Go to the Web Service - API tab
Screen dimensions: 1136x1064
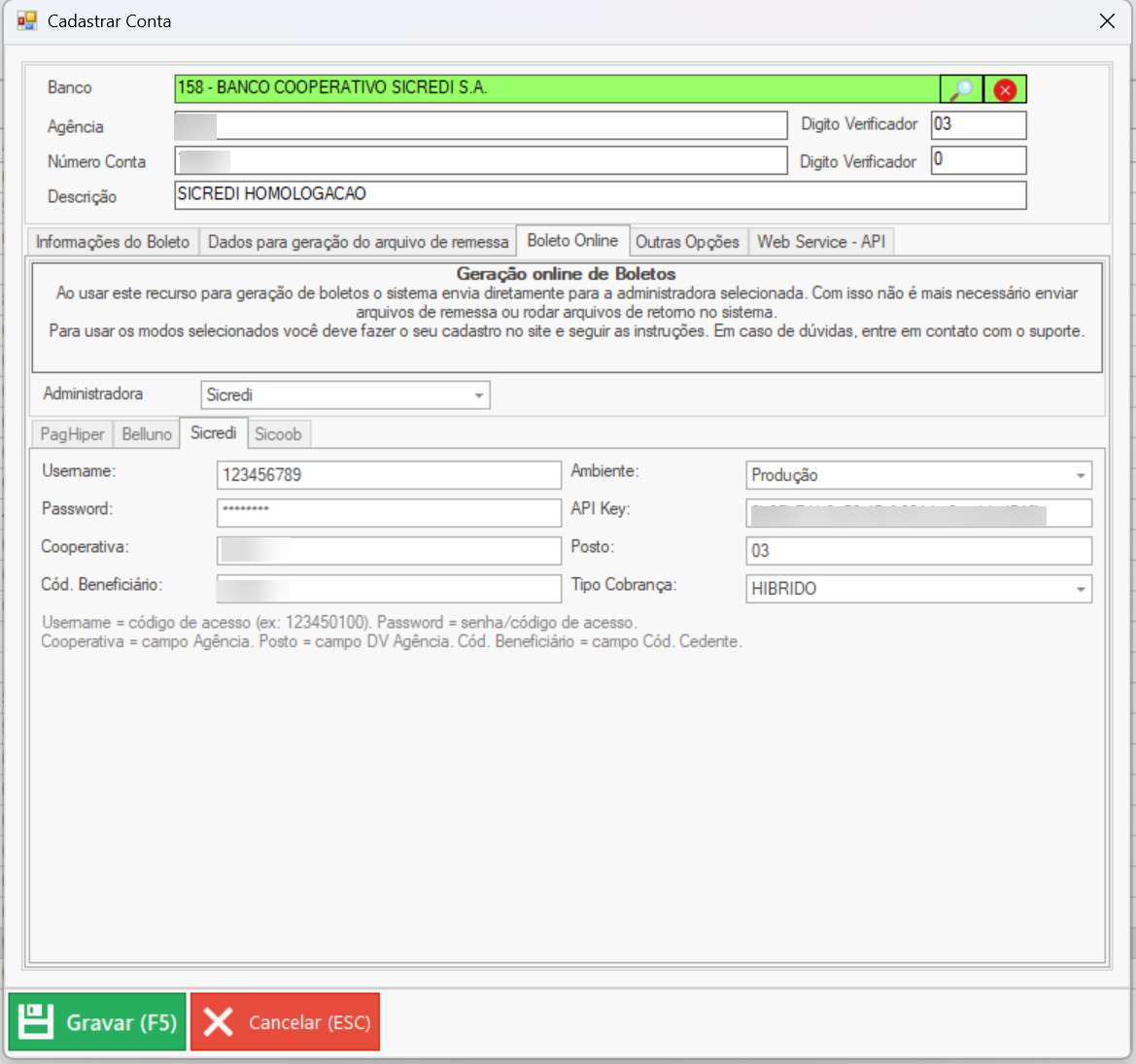tap(821, 242)
